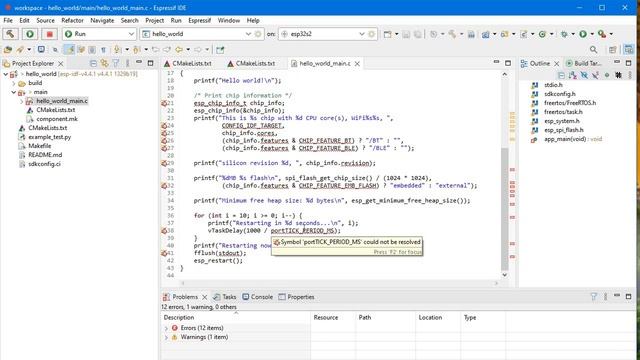Image resolution: width=640 pixels, height=360 pixels.
Task: Click editor scroll down arrow
Action: point(504,275)
